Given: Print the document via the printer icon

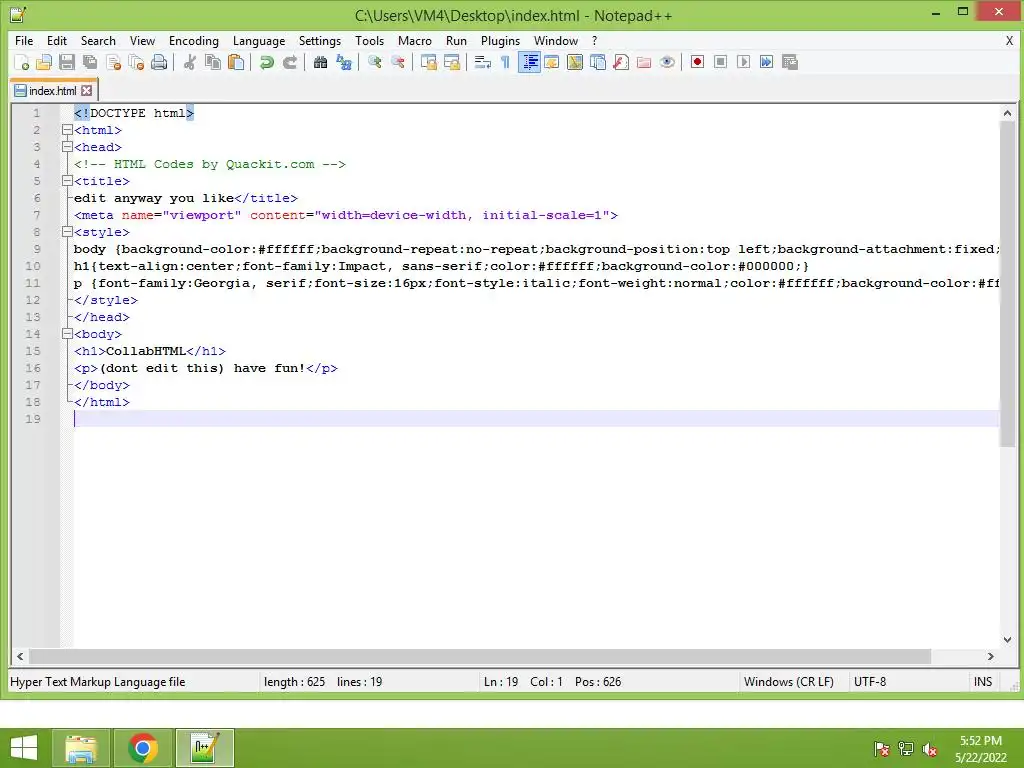Looking at the screenshot, I should coord(159,62).
